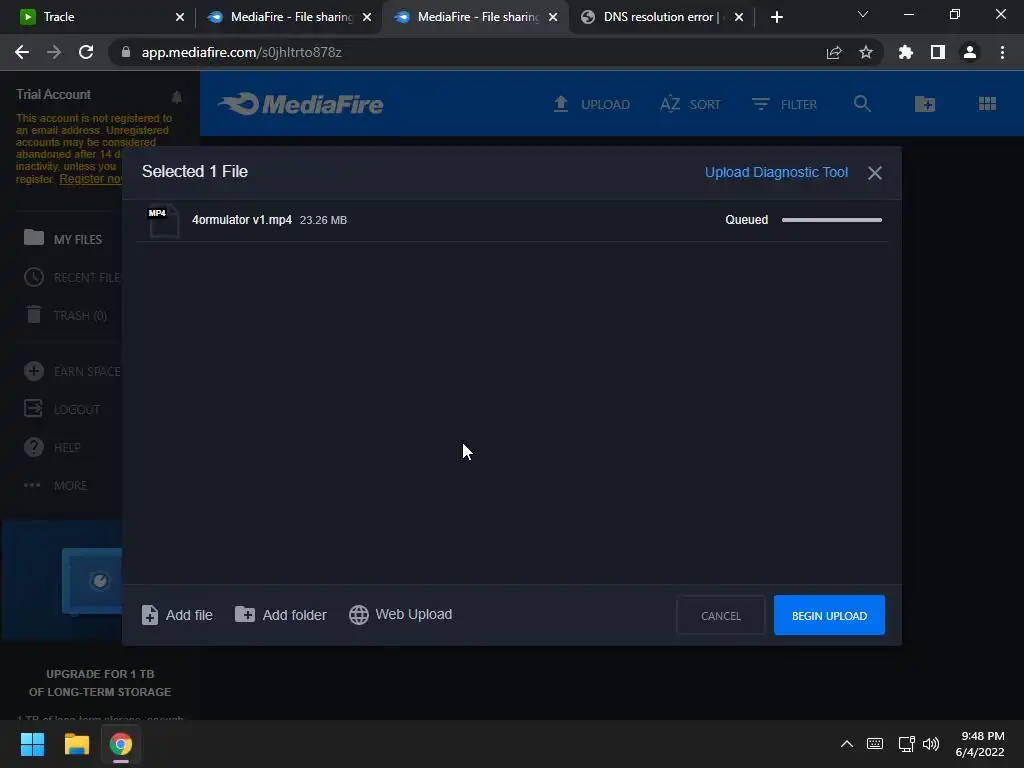Click UPGRADE FOR 1 TB promotion text
Viewport: 1024px width, 768px height.
100,682
